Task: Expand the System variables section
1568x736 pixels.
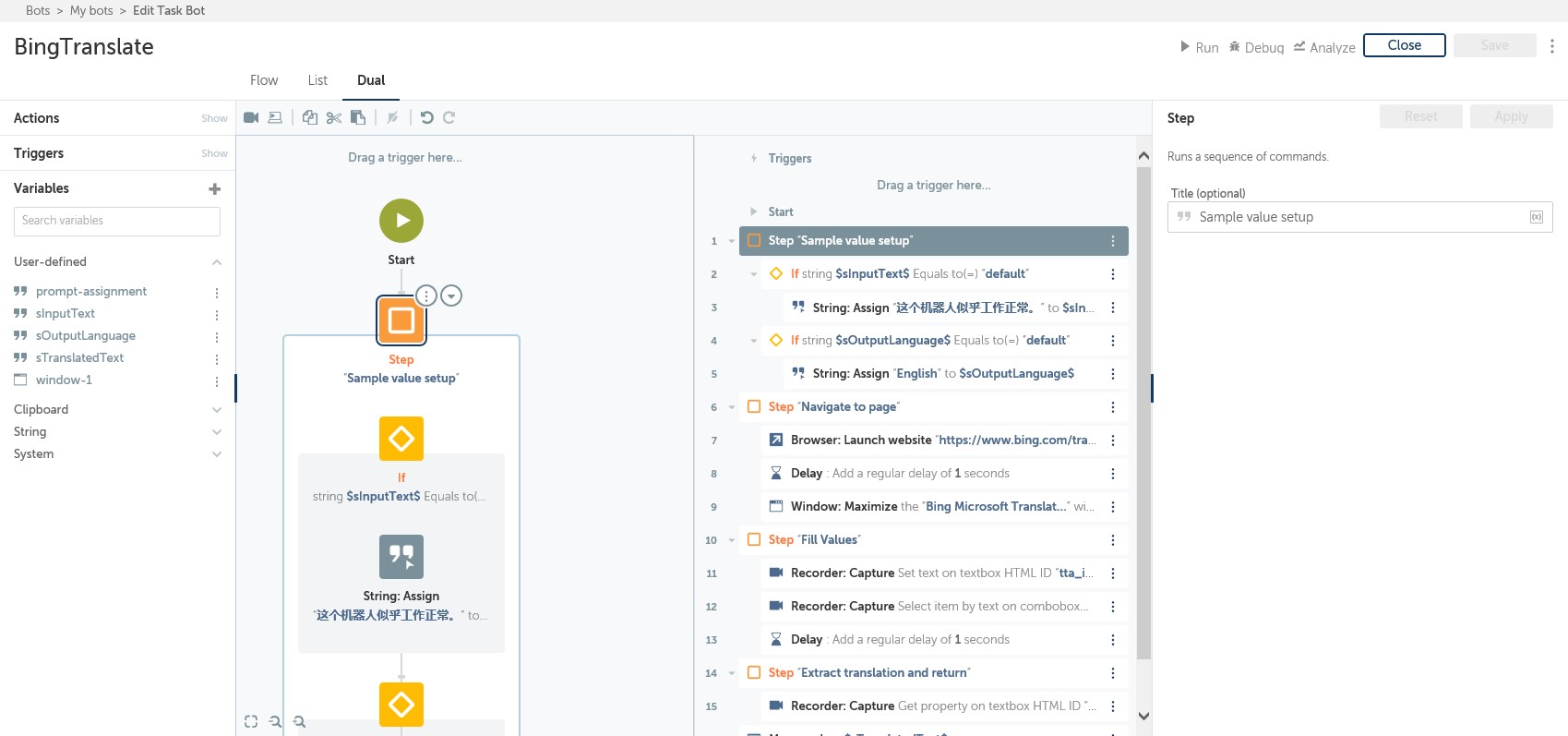Action: tap(217, 454)
